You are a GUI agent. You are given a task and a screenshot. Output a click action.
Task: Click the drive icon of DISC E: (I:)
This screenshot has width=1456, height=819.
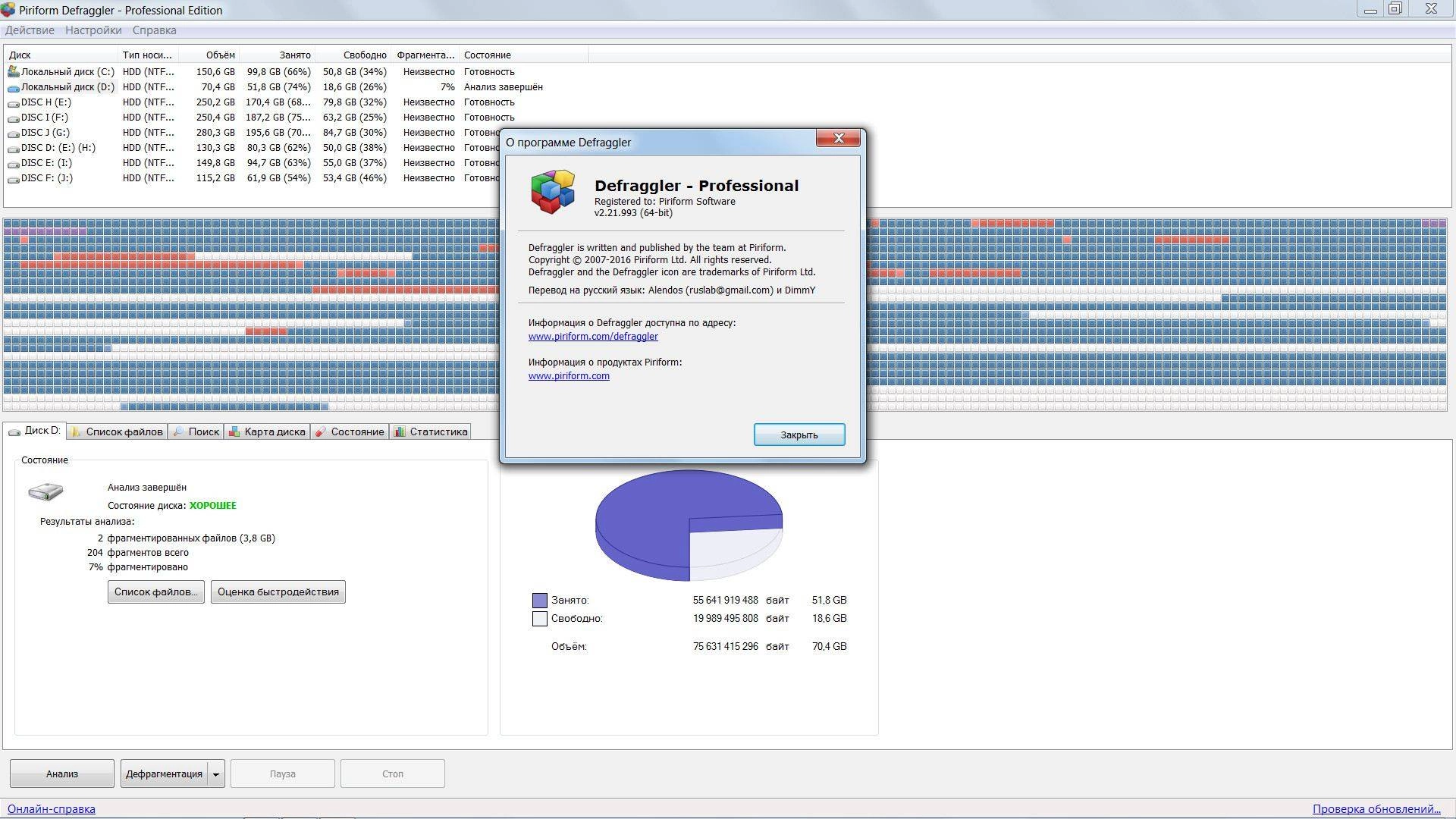(13, 163)
